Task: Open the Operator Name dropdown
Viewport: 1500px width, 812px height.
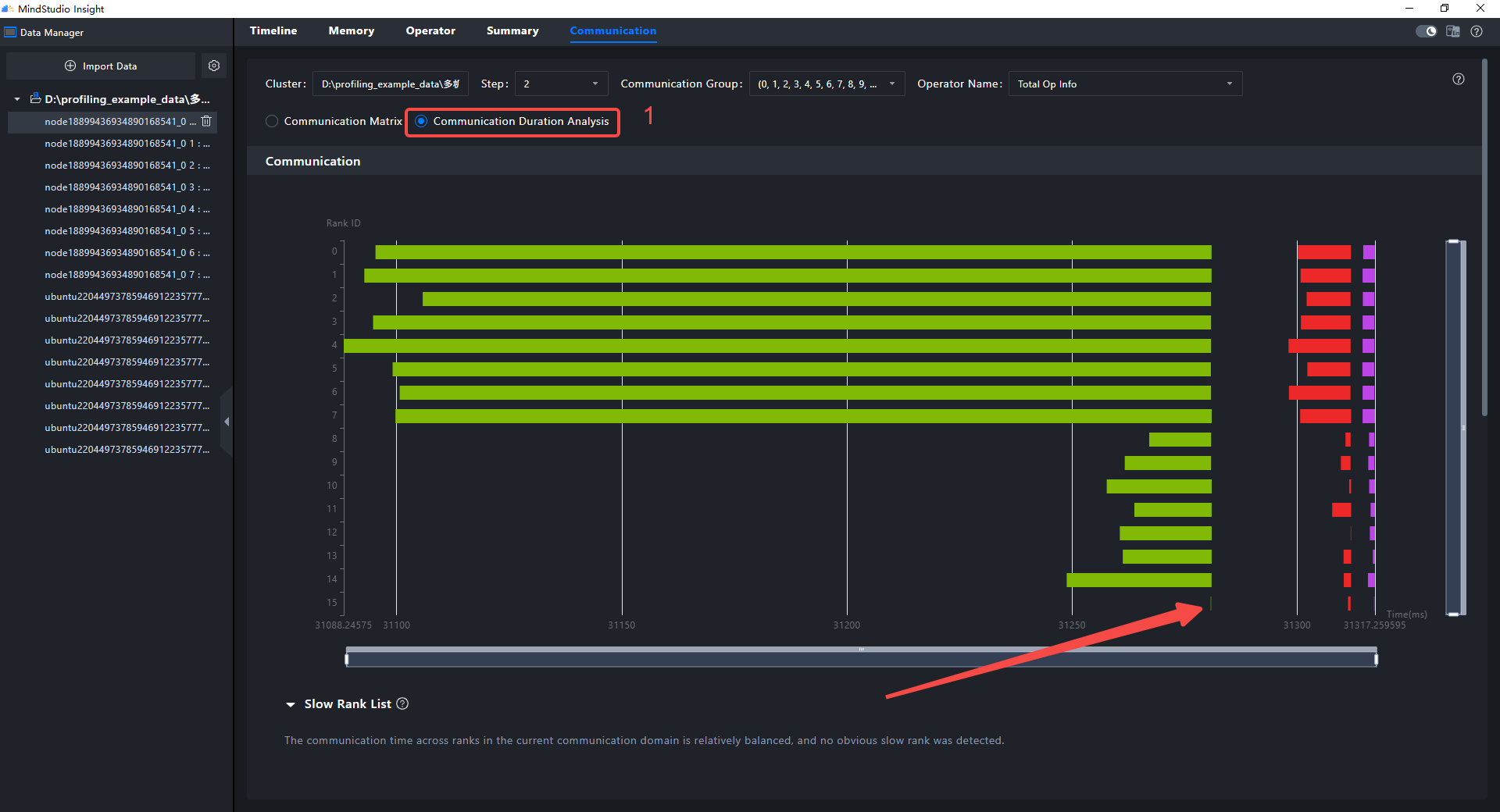Action: tap(1125, 84)
